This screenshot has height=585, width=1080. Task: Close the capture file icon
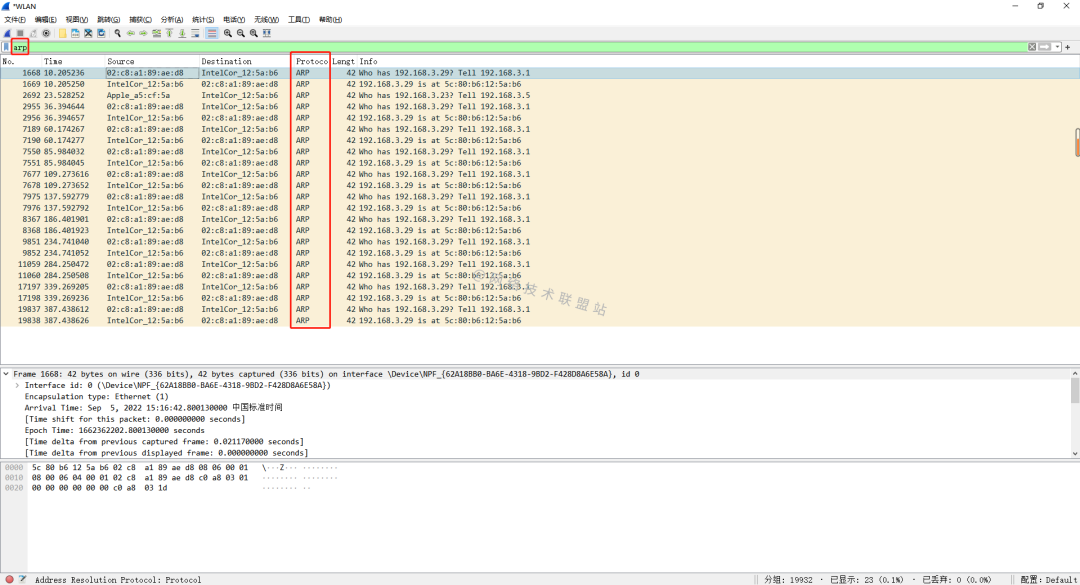point(88,33)
